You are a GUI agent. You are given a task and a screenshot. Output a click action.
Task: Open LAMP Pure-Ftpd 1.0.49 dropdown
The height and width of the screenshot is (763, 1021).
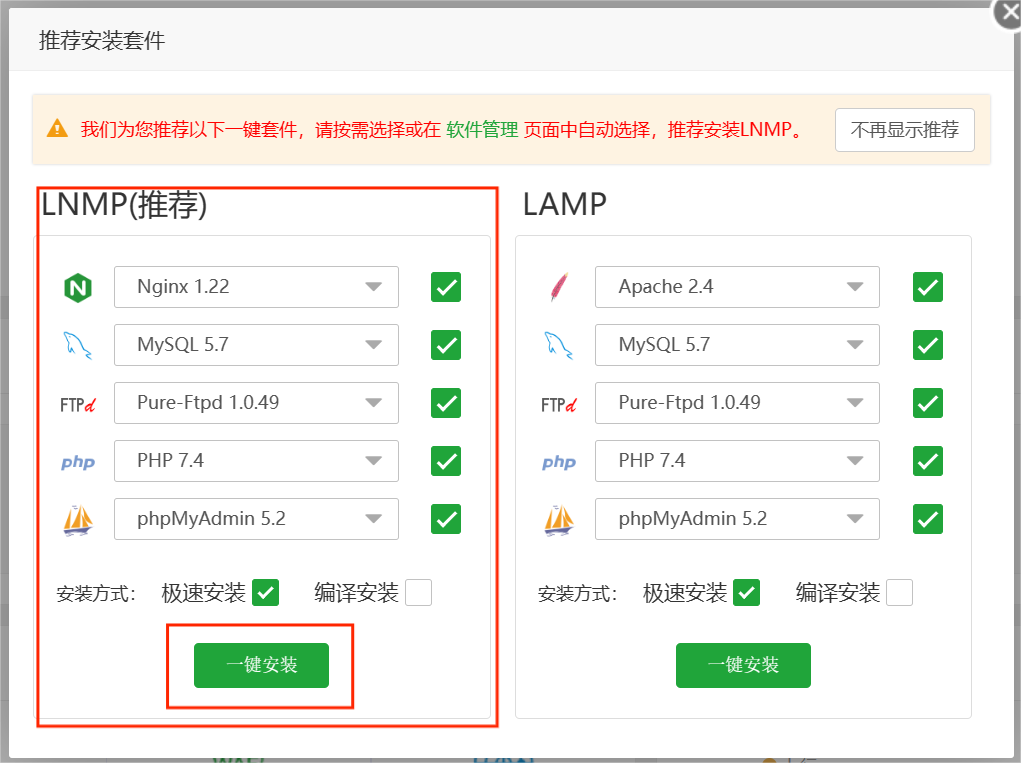[x=737, y=403]
